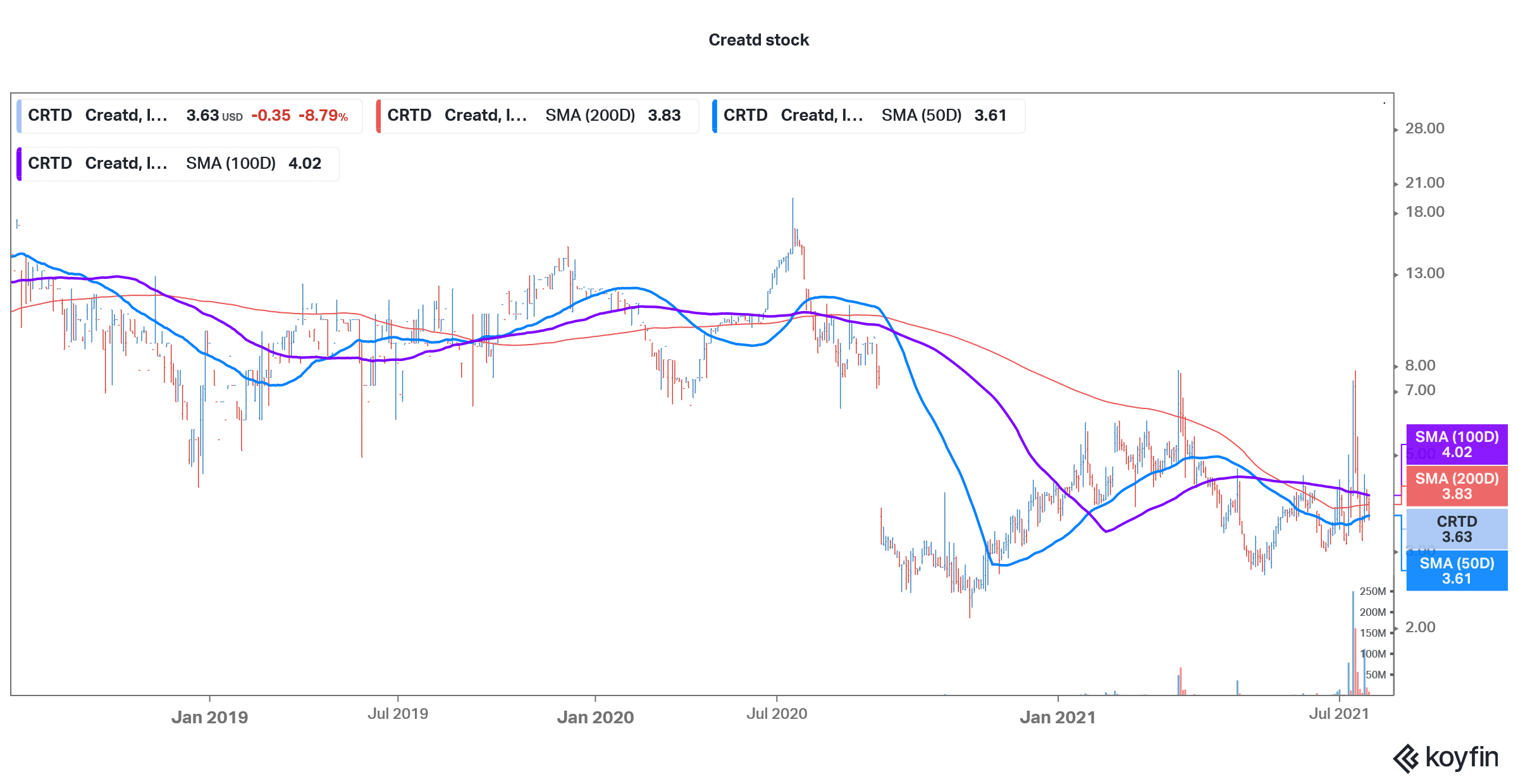Click the Jul 2019 time axis label
The image size is (1518, 784).
398,714
